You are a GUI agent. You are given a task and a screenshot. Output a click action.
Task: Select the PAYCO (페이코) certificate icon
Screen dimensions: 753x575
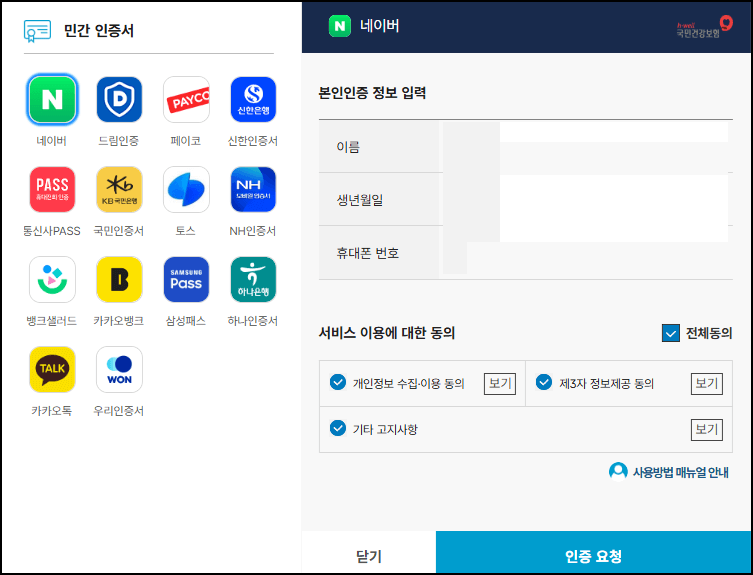click(186, 99)
